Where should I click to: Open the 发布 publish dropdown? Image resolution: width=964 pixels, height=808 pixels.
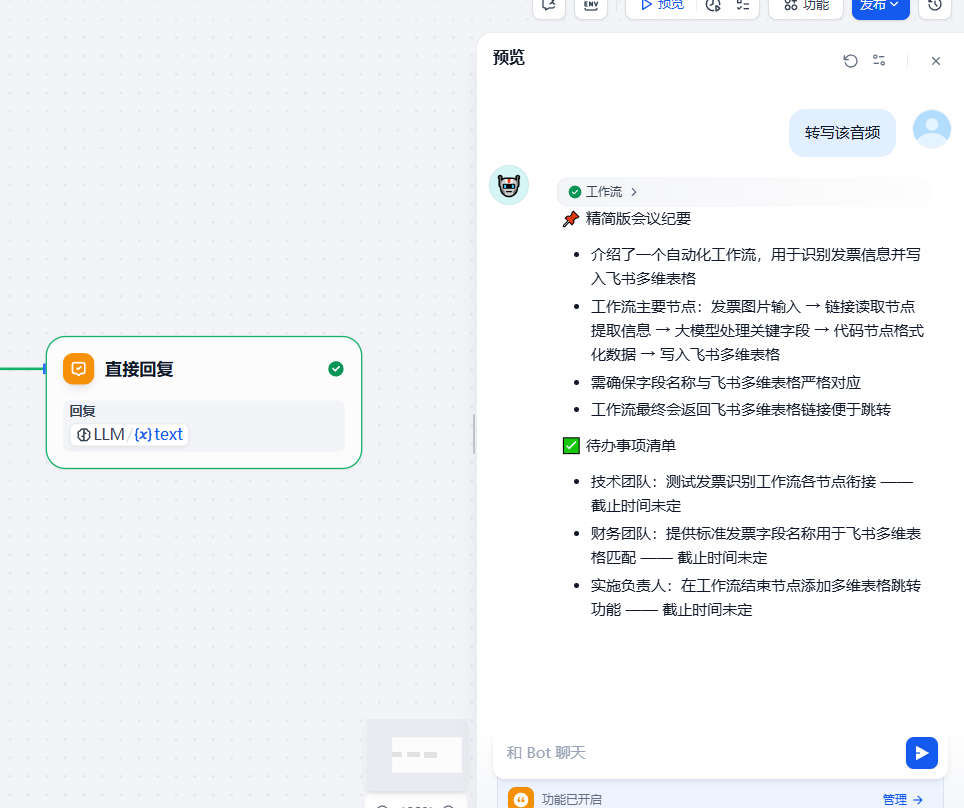pos(880,5)
